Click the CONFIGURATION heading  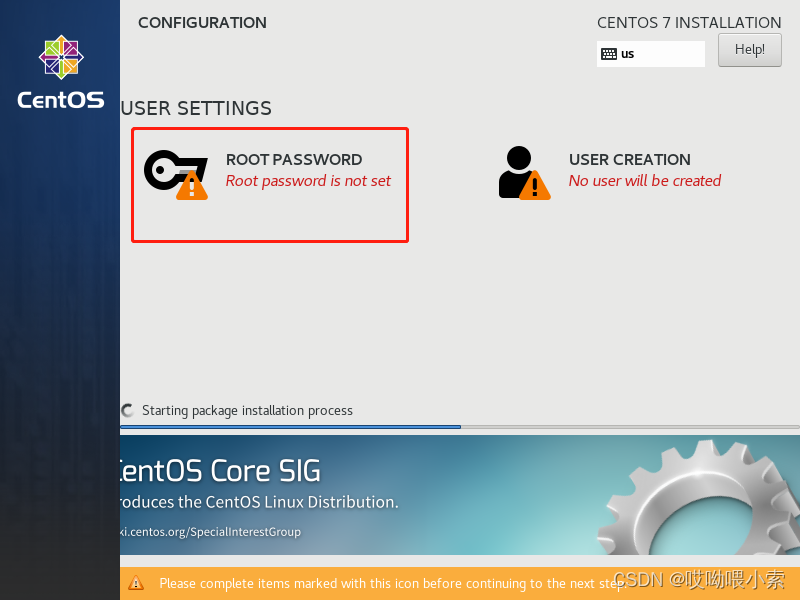pyautogui.click(x=202, y=23)
